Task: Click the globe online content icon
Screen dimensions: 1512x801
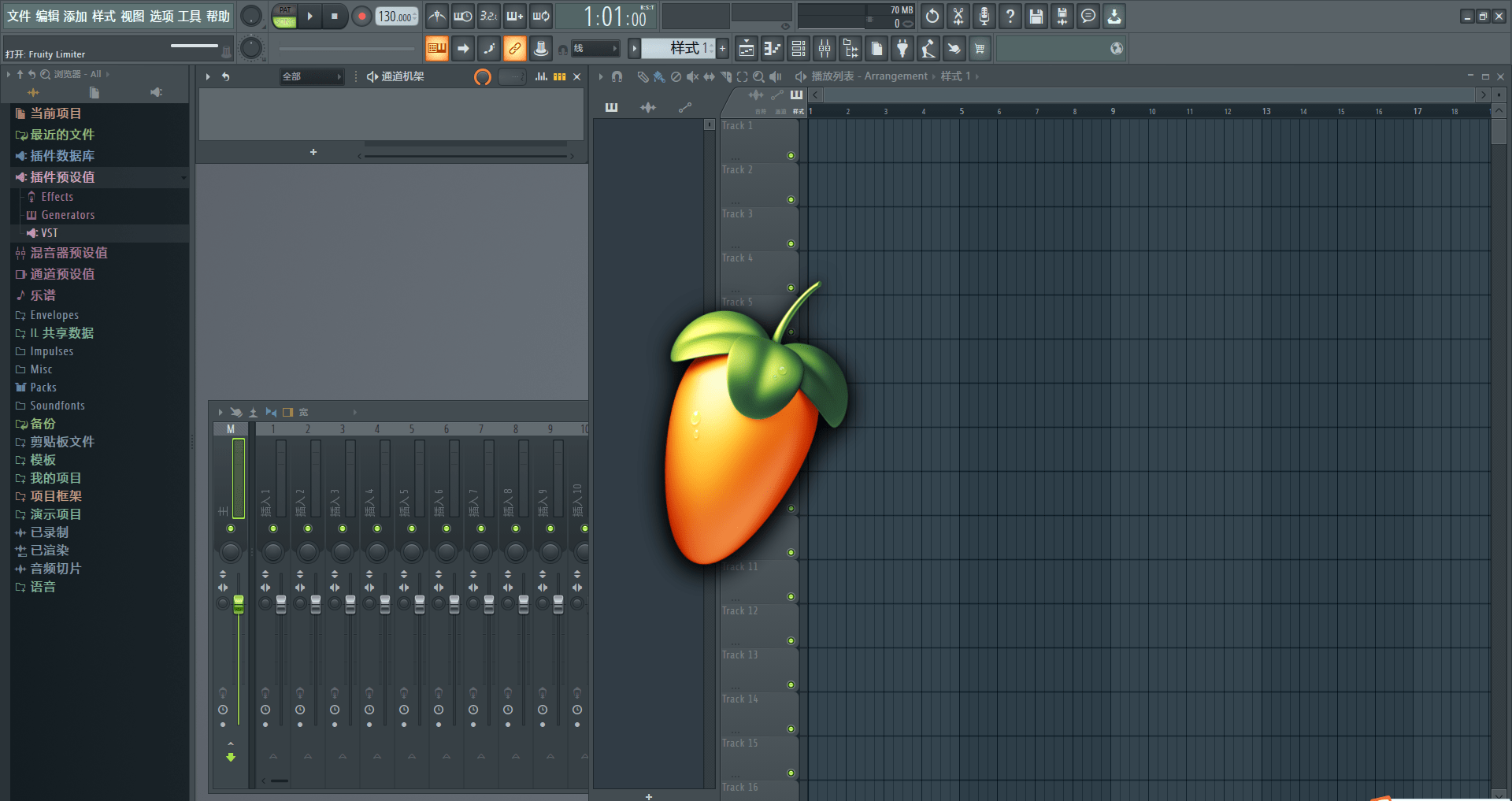Action: pos(1116,49)
